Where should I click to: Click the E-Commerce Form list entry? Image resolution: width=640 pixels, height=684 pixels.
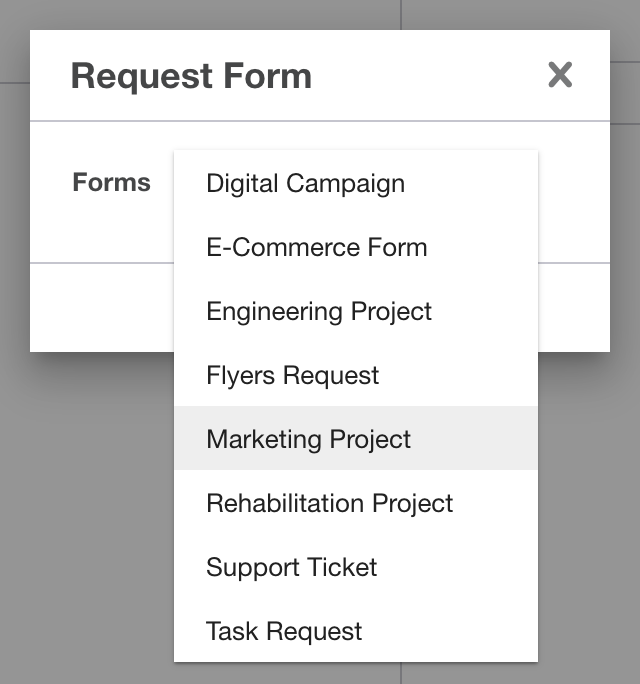pos(317,248)
